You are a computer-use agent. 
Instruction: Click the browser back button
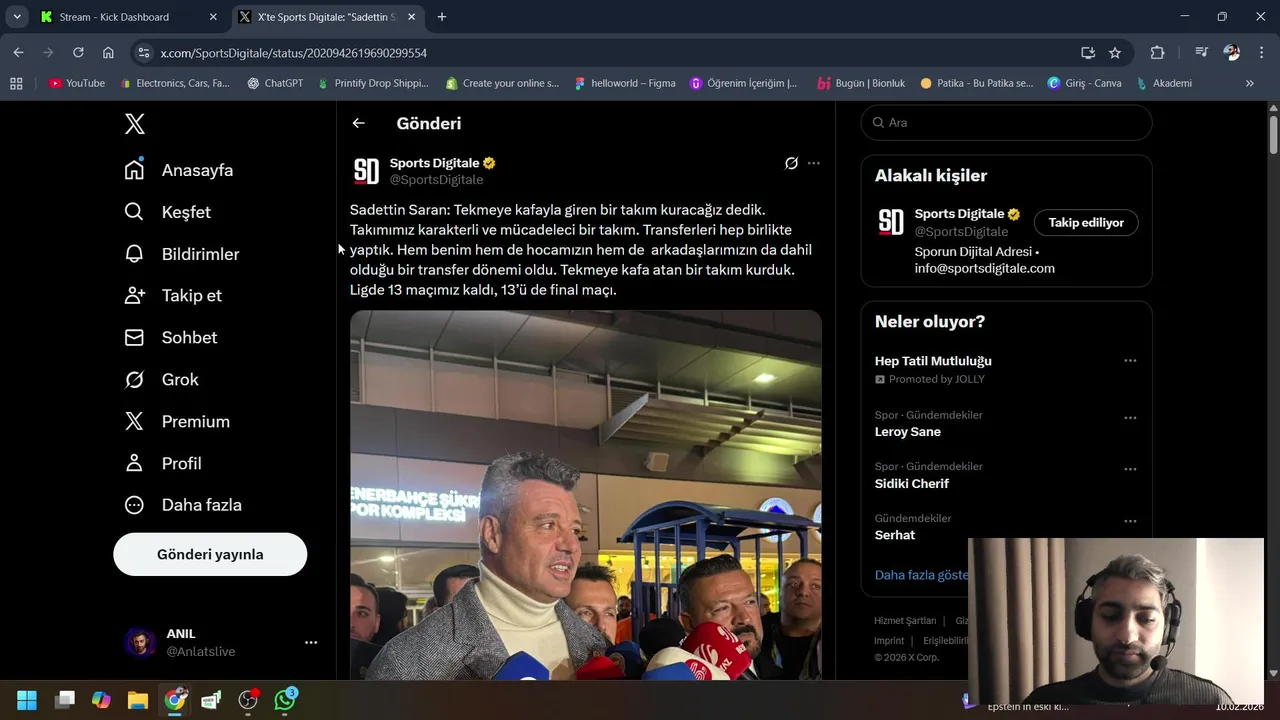pyautogui.click(x=18, y=53)
